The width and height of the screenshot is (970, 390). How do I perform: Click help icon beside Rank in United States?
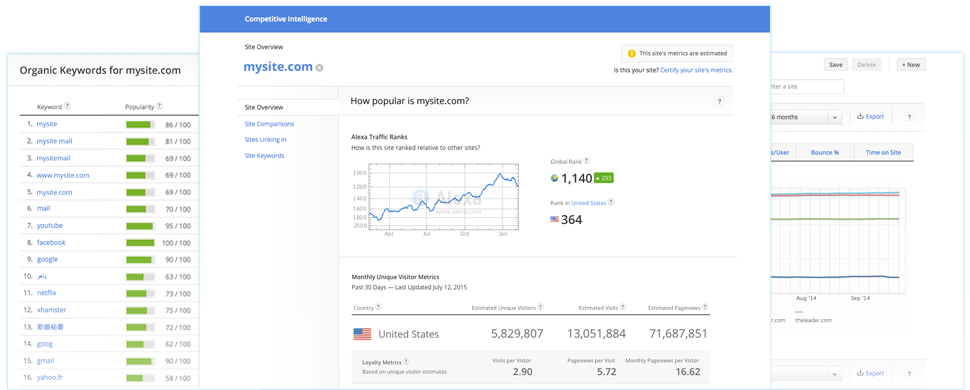(611, 202)
